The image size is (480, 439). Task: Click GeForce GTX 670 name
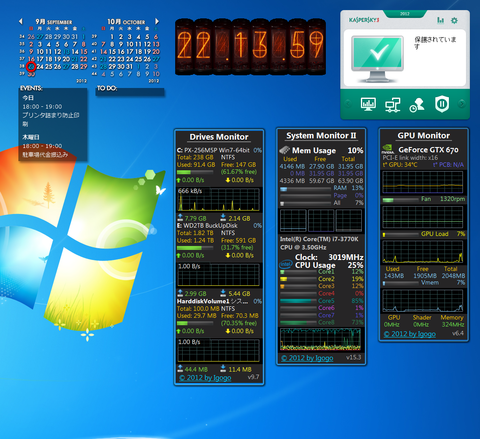[428, 150]
